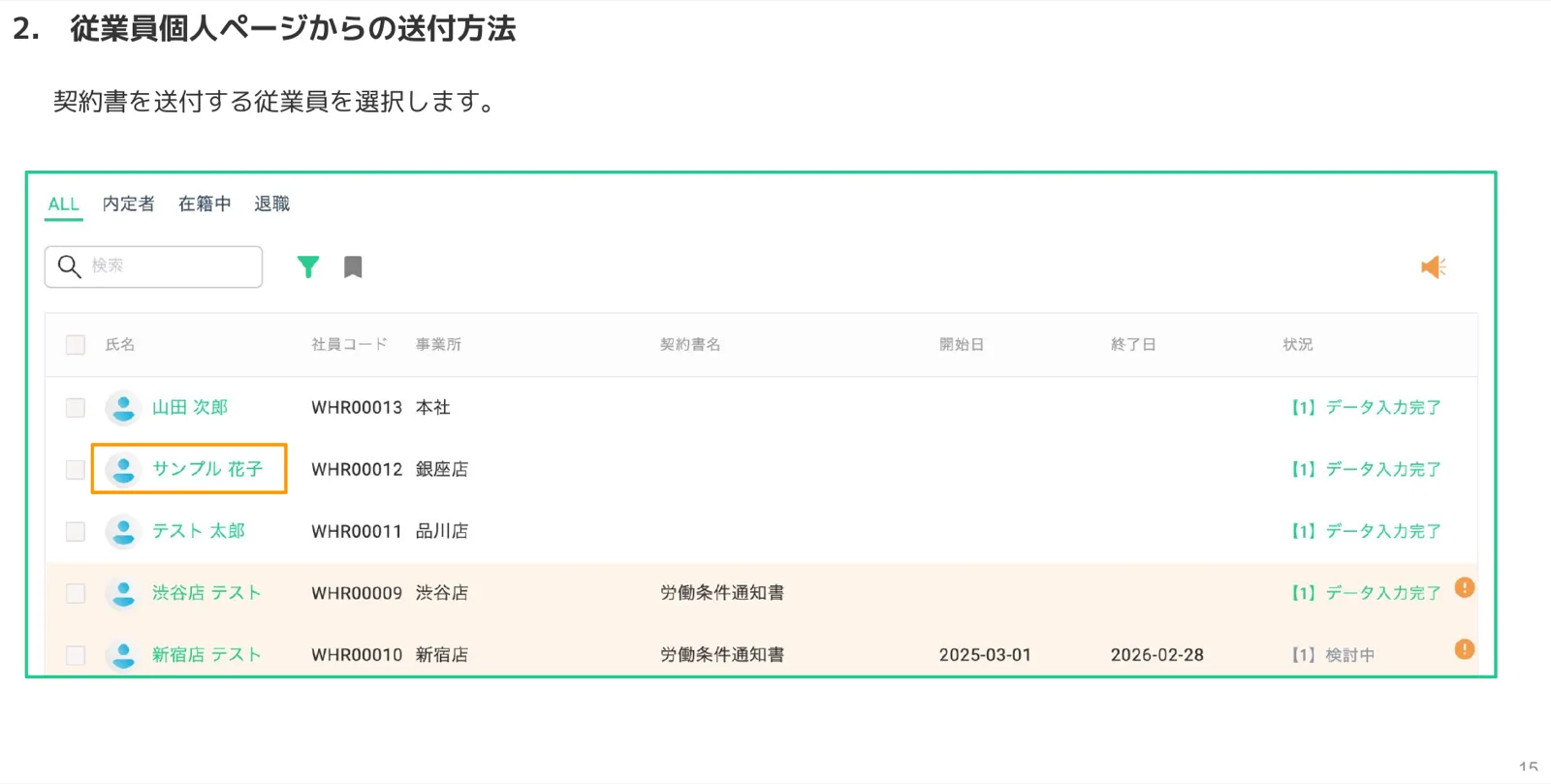Click 労働条件通知書 in WHR00010 row
This screenshot has height=784, width=1551.
[722, 655]
